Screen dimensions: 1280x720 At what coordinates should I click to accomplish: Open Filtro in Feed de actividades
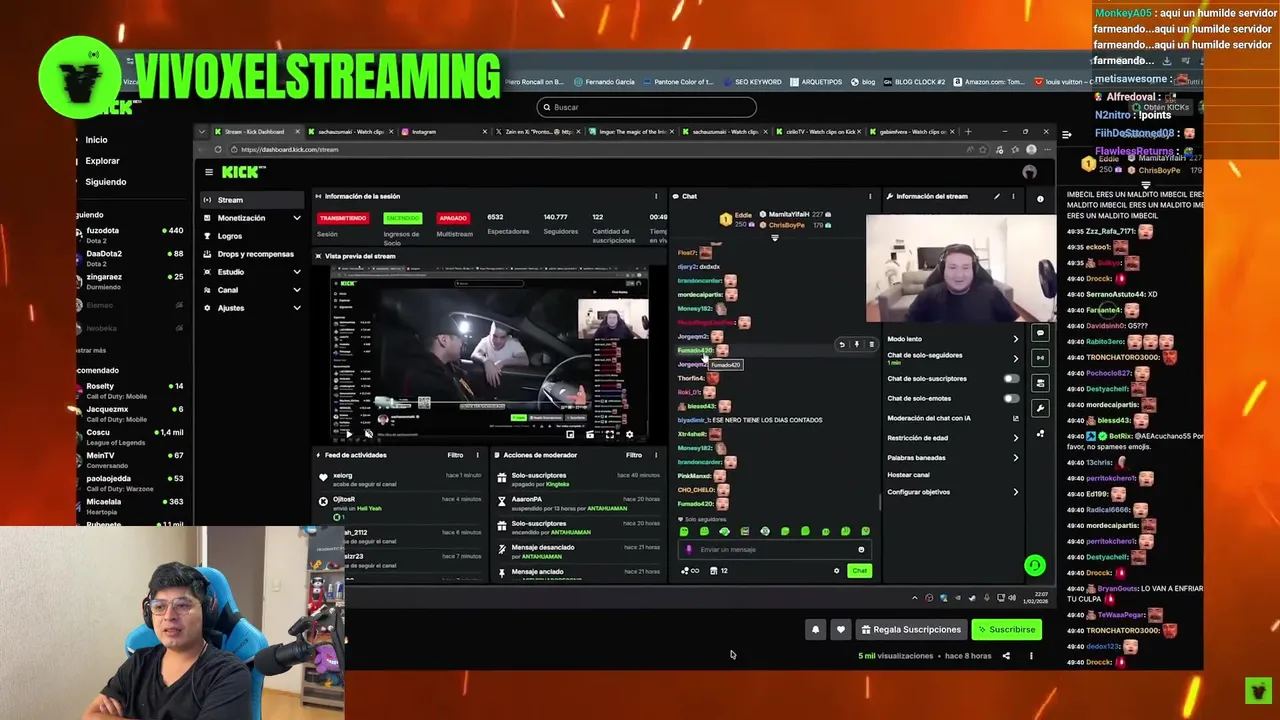pyautogui.click(x=455, y=455)
